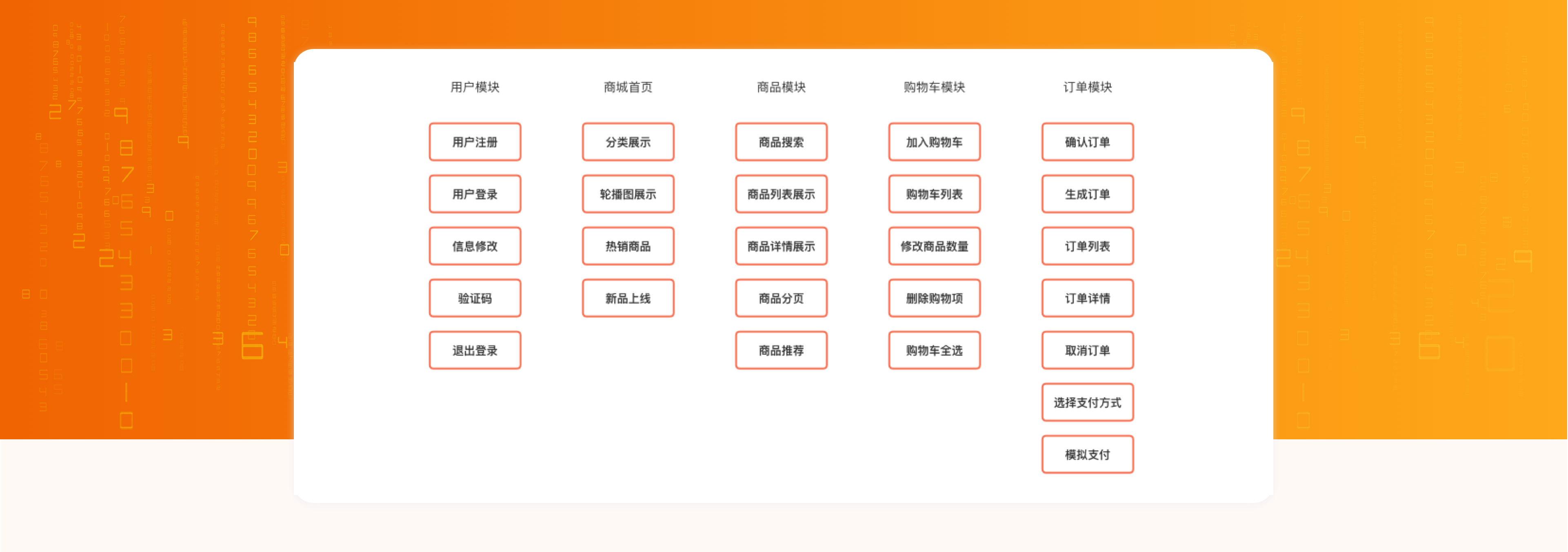The height and width of the screenshot is (552, 1568).
Task: Select the 购物车全选 box
Action: pos(934,350)
